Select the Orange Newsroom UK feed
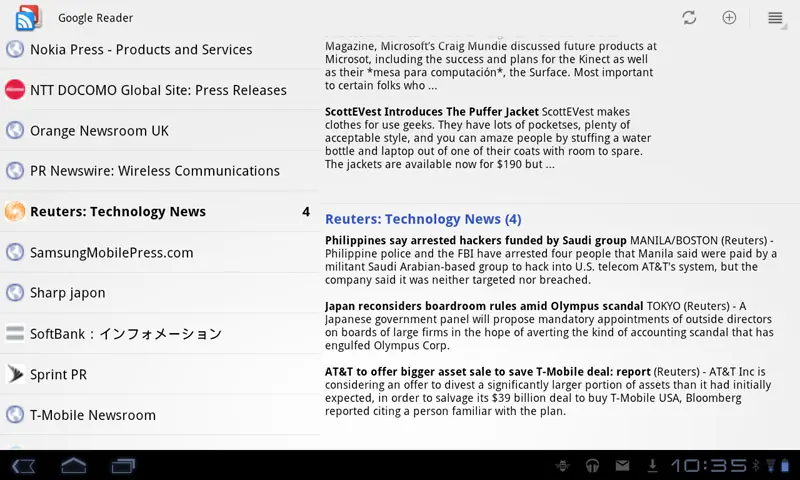Screen dimensions: 800x480 click(160, 130)
